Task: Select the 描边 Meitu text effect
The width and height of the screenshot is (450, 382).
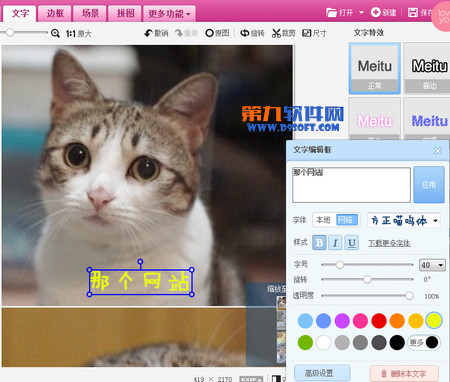Action: pos(427,68)
